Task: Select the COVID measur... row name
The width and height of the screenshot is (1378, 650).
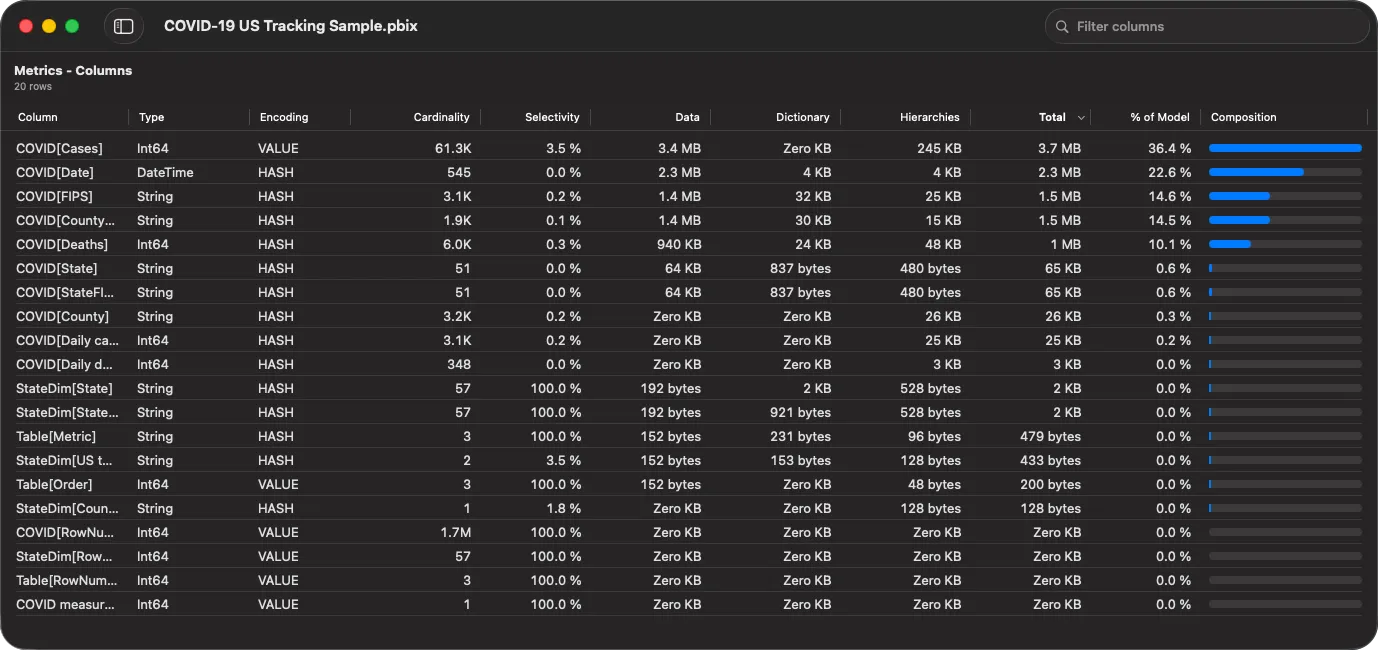Action: pos(65,604)
